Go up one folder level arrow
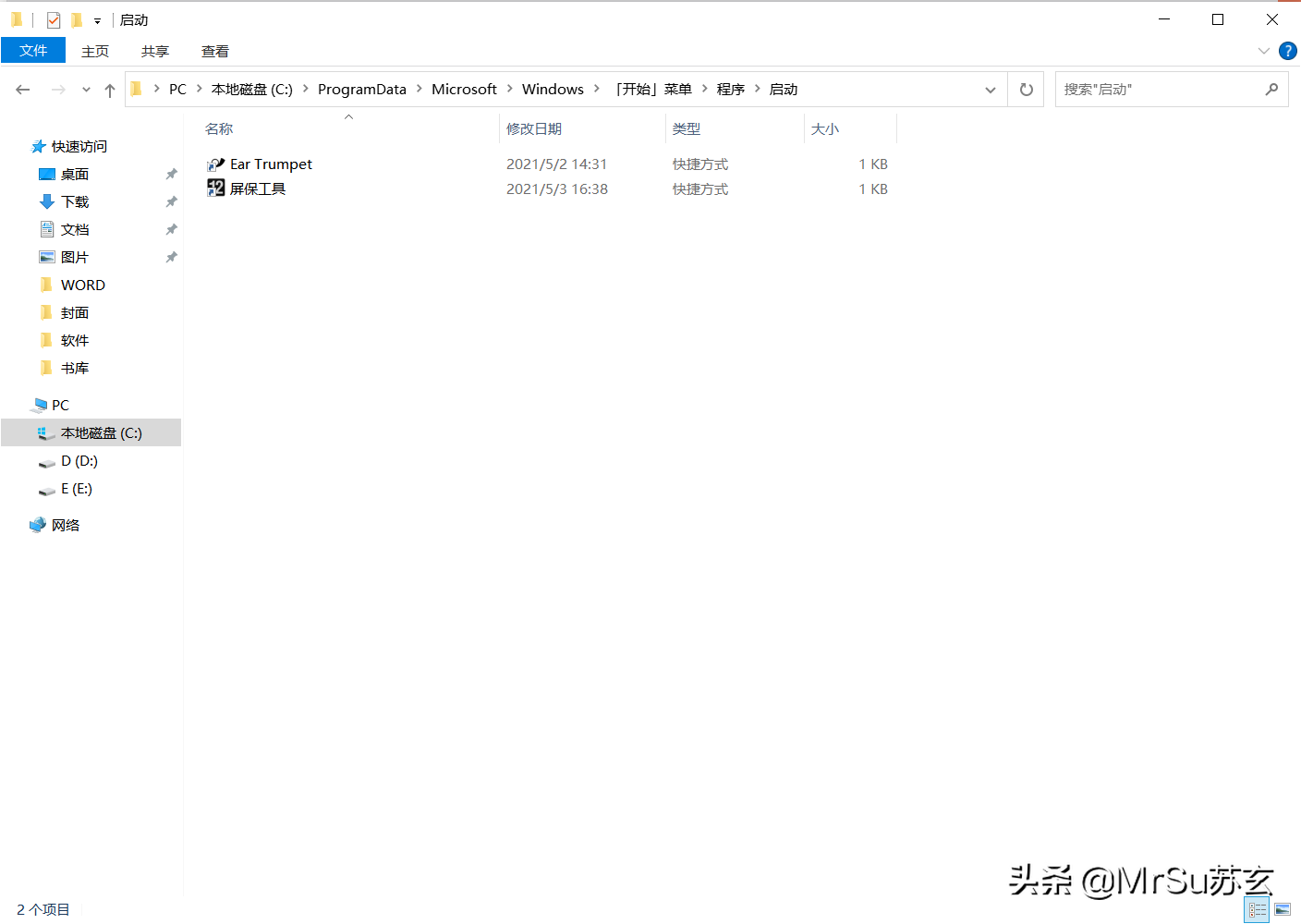Image resolution: width=1301 pixels, height=924 pixels. click(x=110, y=90)
